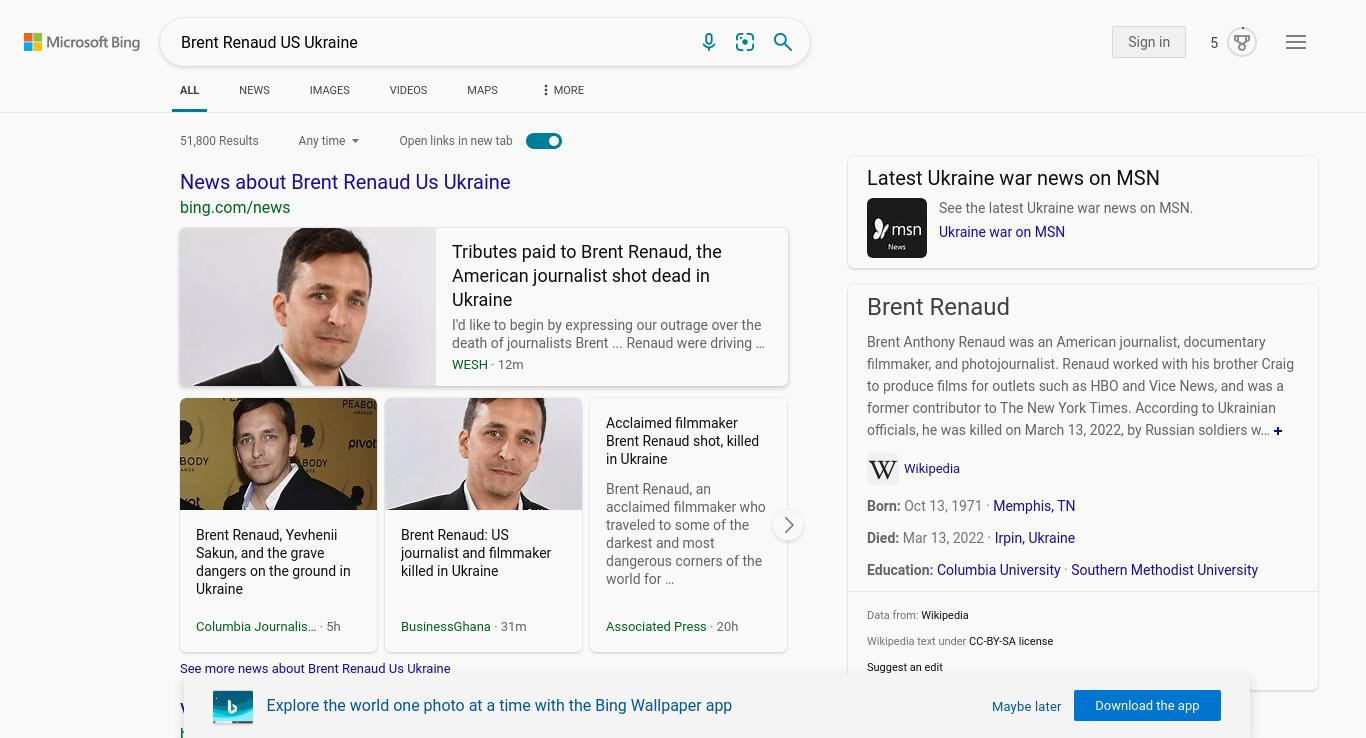This screenshot has width=1366, height=738.
Task: Open the Any time filter dropdown
Action: [x=329, y=141]
